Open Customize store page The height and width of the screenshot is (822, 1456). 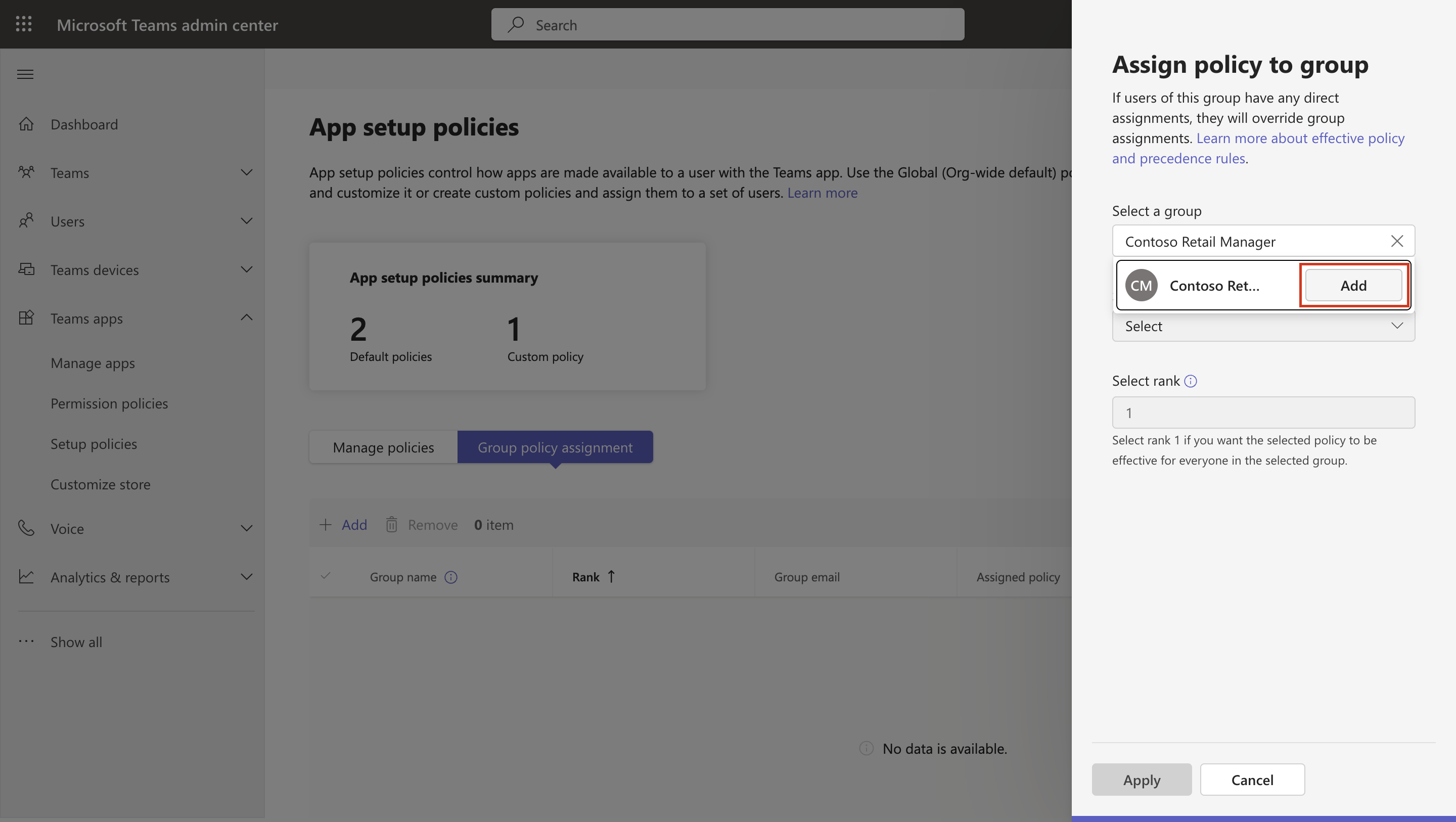click(x=101, y=484)
